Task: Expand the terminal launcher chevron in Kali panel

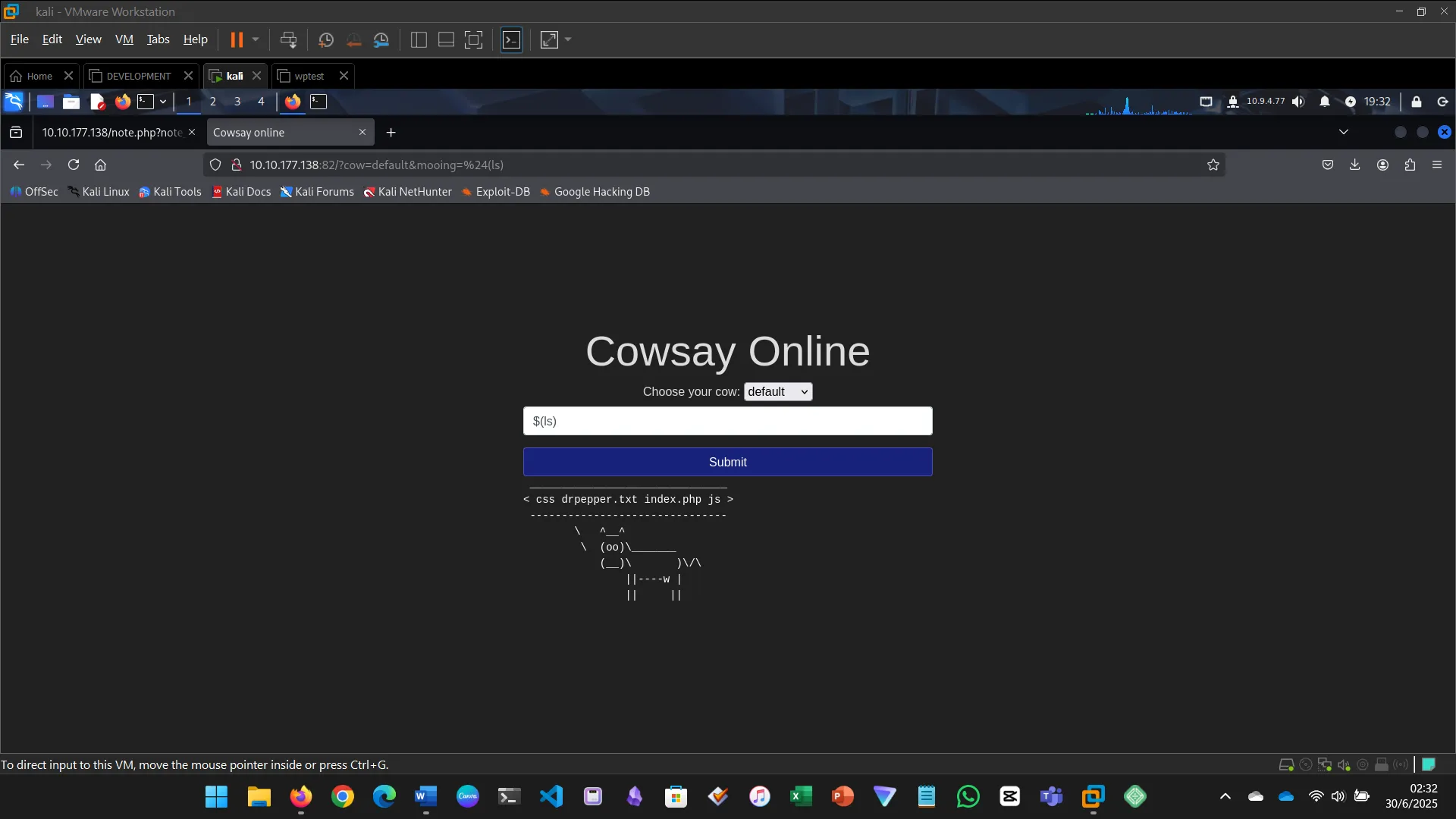Action: 162,101
